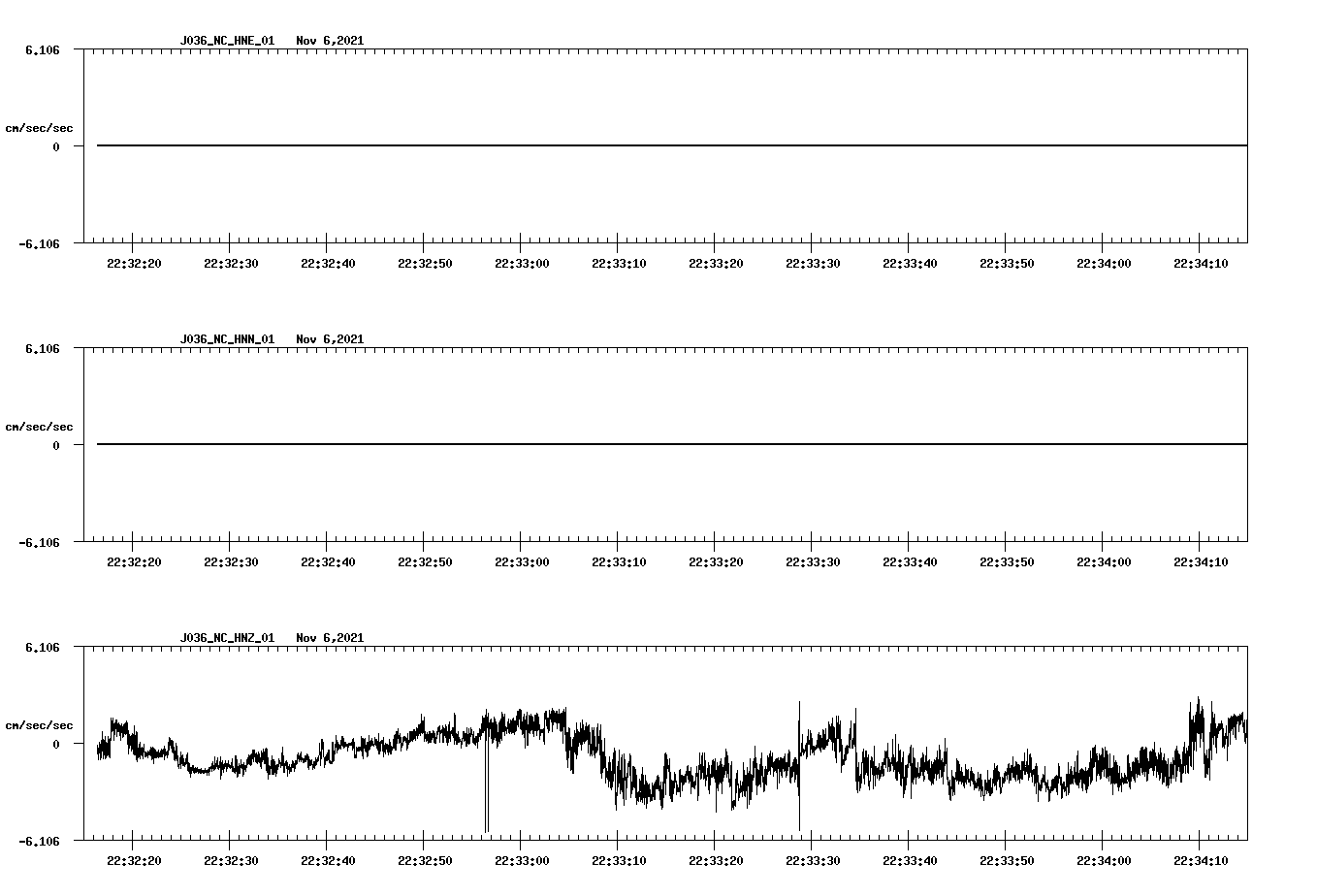
Task: Click the 0 axis value on HNE plot
Action: pos(56,147)
